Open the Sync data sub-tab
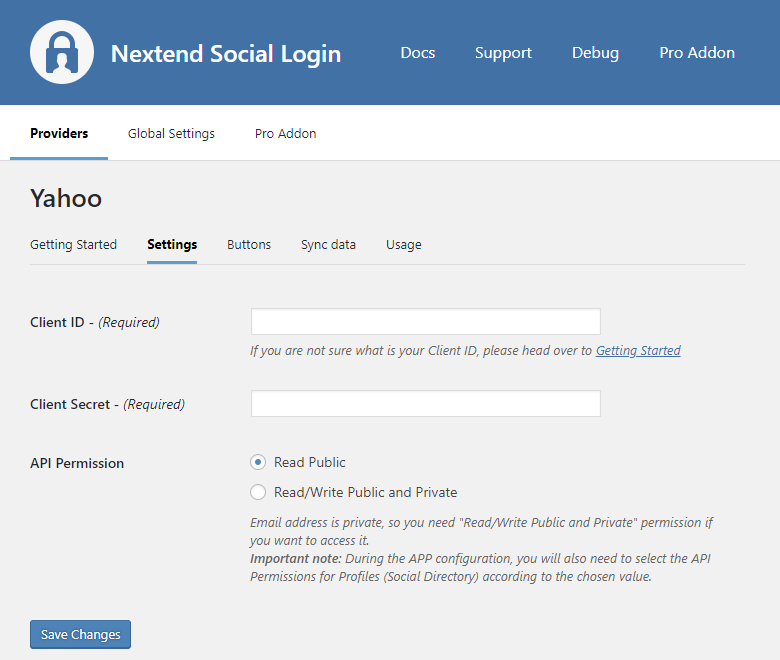 point(328,245)
